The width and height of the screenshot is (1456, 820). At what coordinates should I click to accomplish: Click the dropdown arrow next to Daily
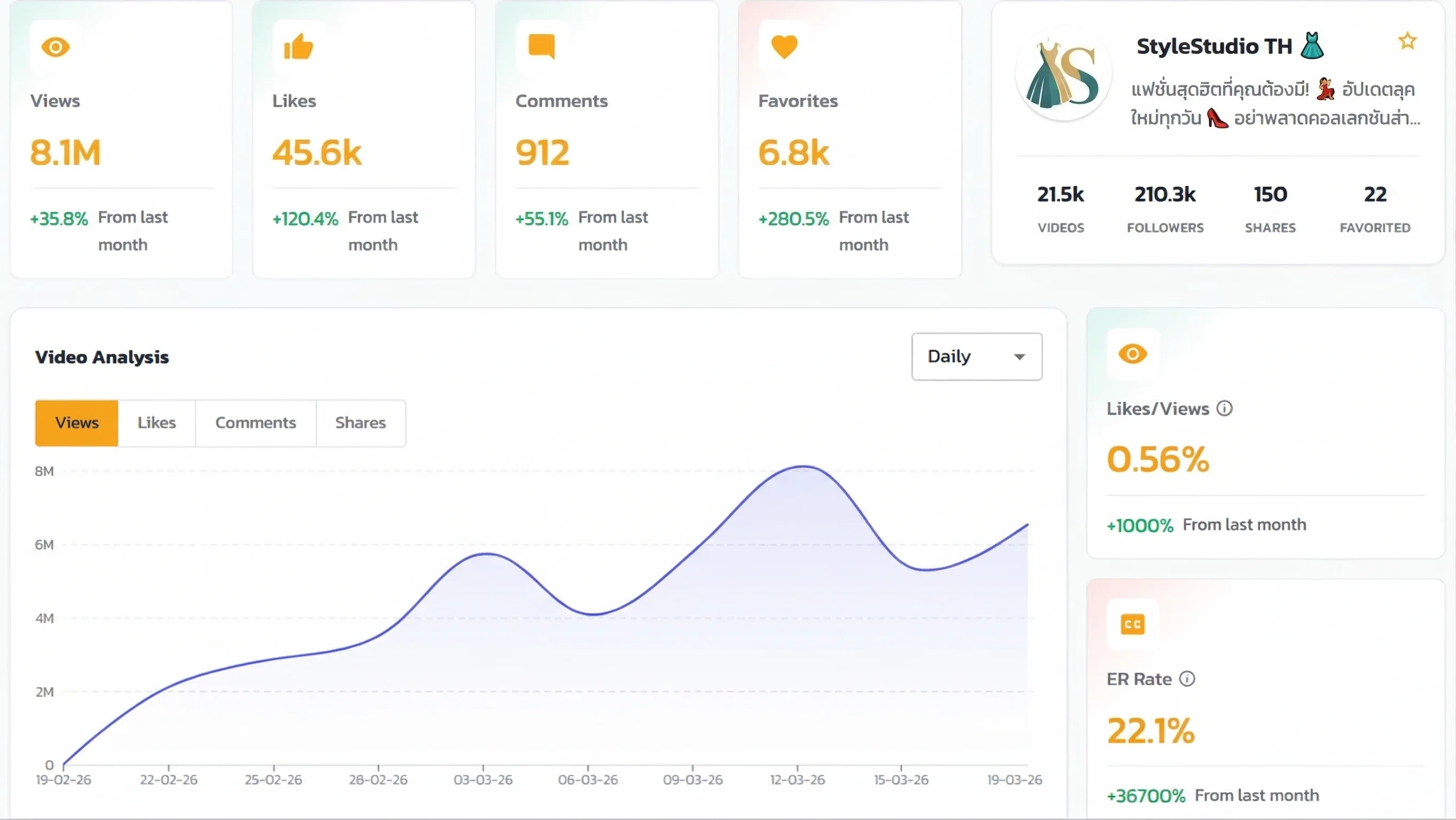(x=1019, y=357)
